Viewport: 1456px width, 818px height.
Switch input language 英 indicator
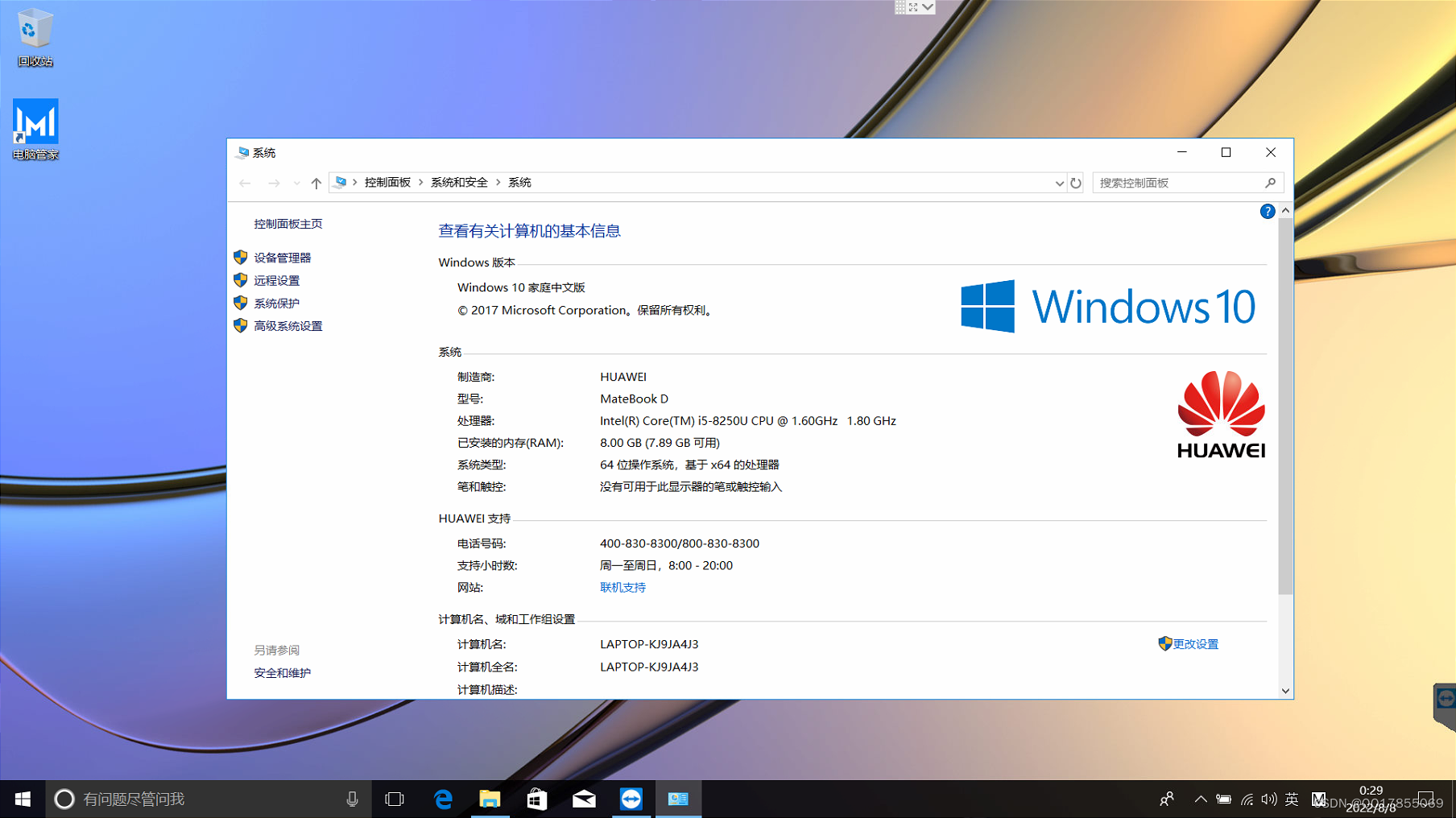pos(1292,799)
